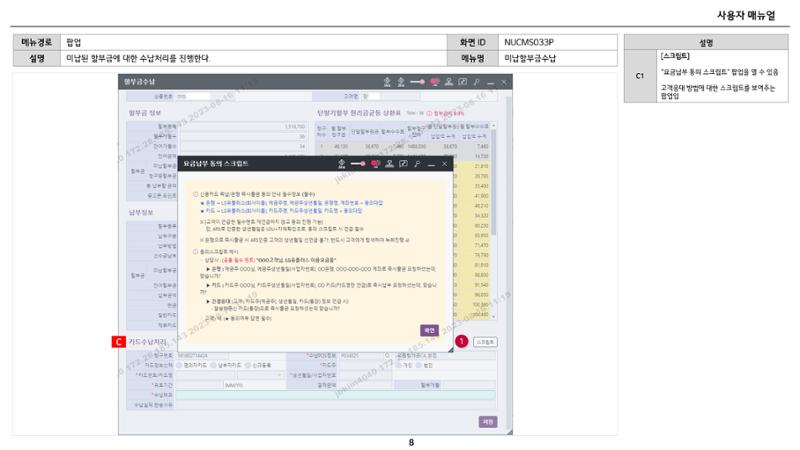Toggle the slider switch in the script popup title bar
This screenshot has width=800, height=450.
point(358,164)
